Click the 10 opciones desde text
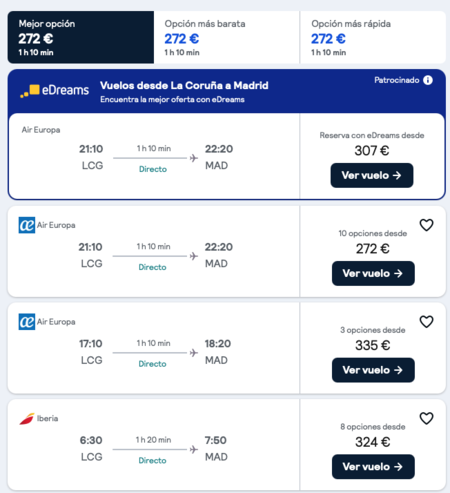The image size is (450, 493). pos(373,233)
